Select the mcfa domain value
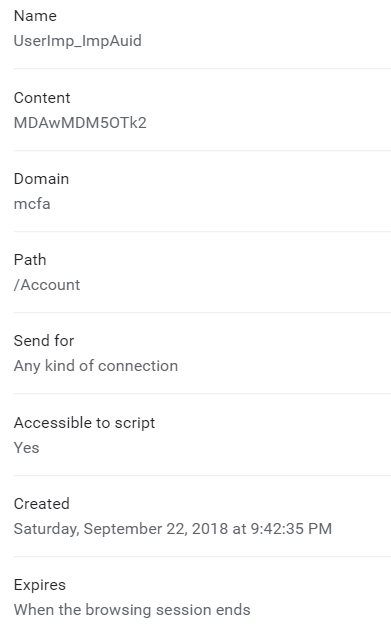391x633 pixels. coord(32,204)
